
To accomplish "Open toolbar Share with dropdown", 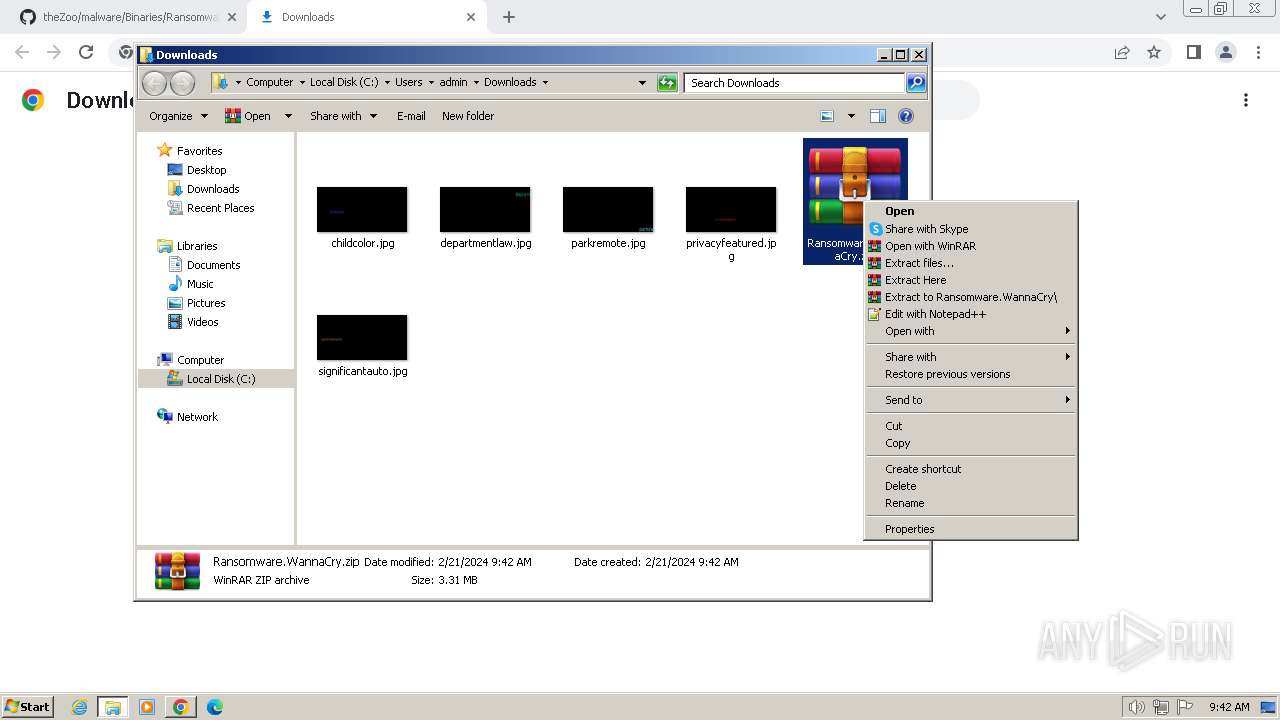I will [x=343, y=116].
